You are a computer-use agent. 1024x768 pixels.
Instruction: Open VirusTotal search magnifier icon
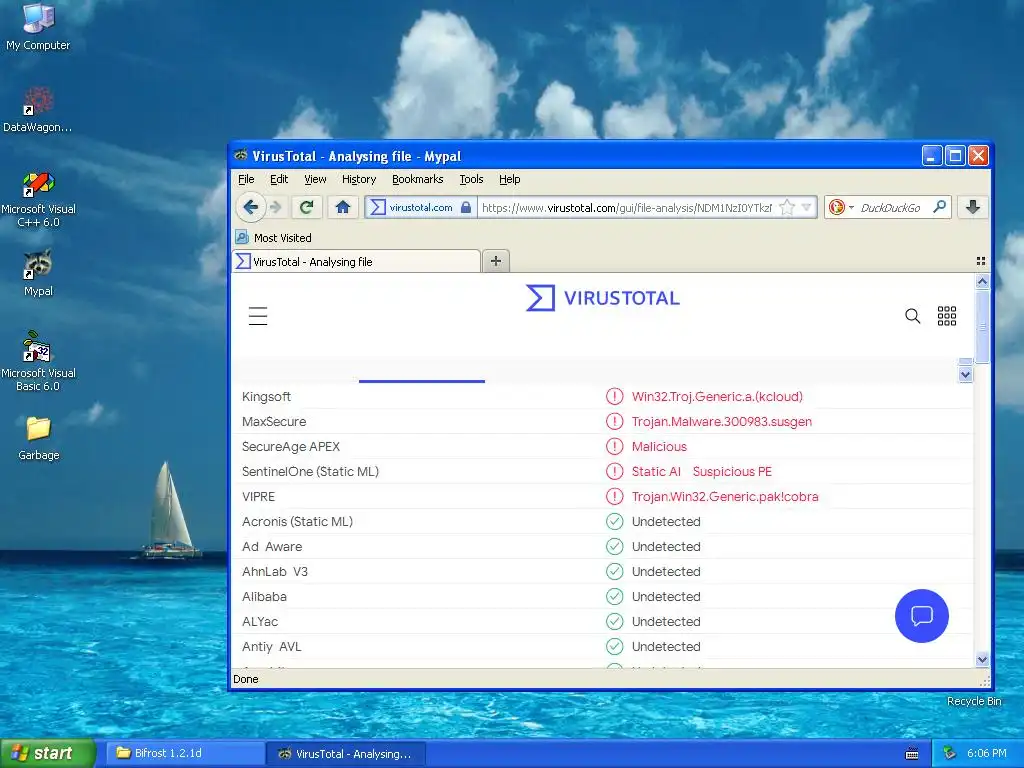[912, 316]
